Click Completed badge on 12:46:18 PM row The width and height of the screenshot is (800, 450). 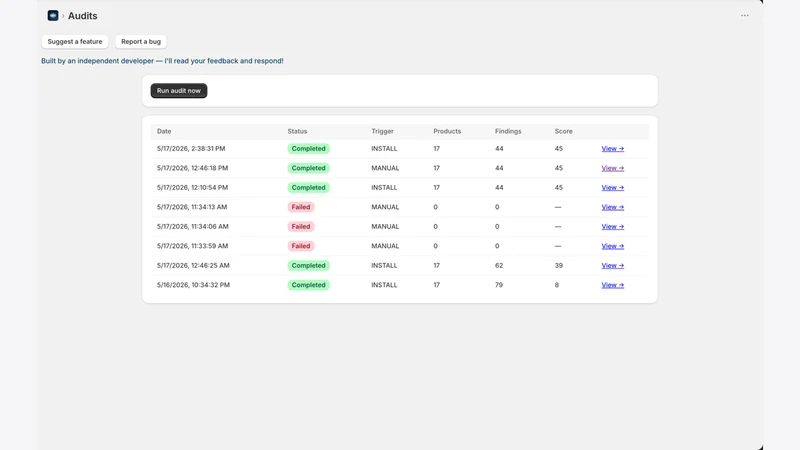point(308,168)
